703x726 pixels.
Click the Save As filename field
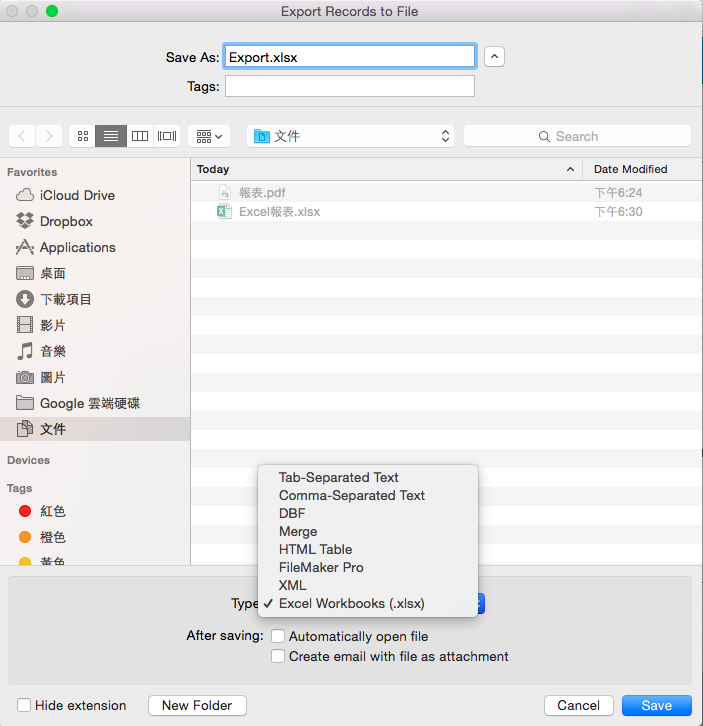click(350, 57)
